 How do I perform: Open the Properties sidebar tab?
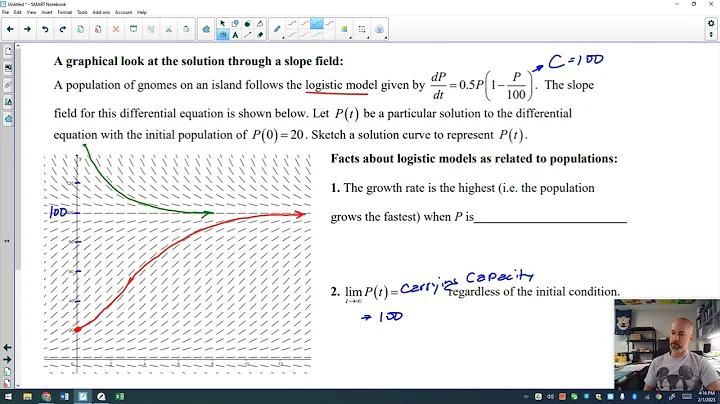click(x=8, y=102)
